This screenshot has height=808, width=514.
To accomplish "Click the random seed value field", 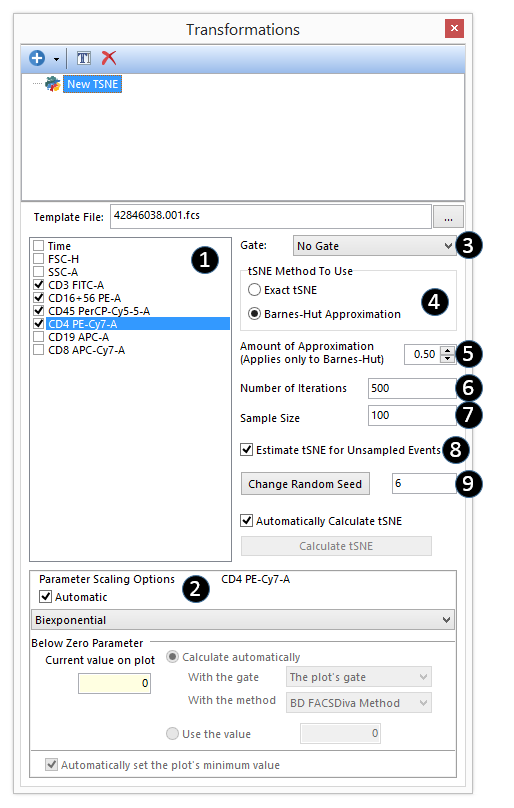I will pyautogui.click(x=424, y=483).
